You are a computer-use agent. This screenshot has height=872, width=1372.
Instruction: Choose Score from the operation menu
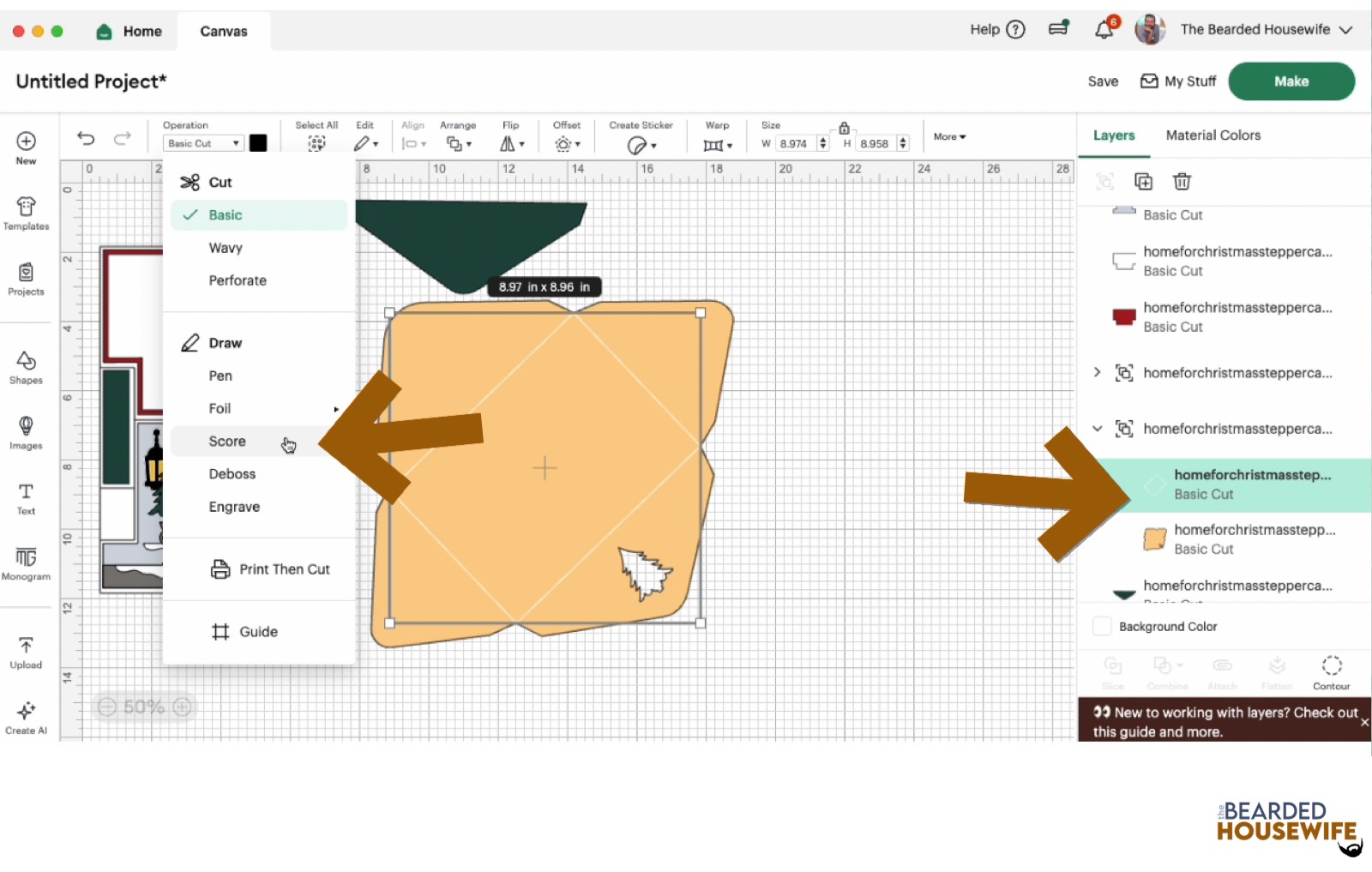(227, 442)
